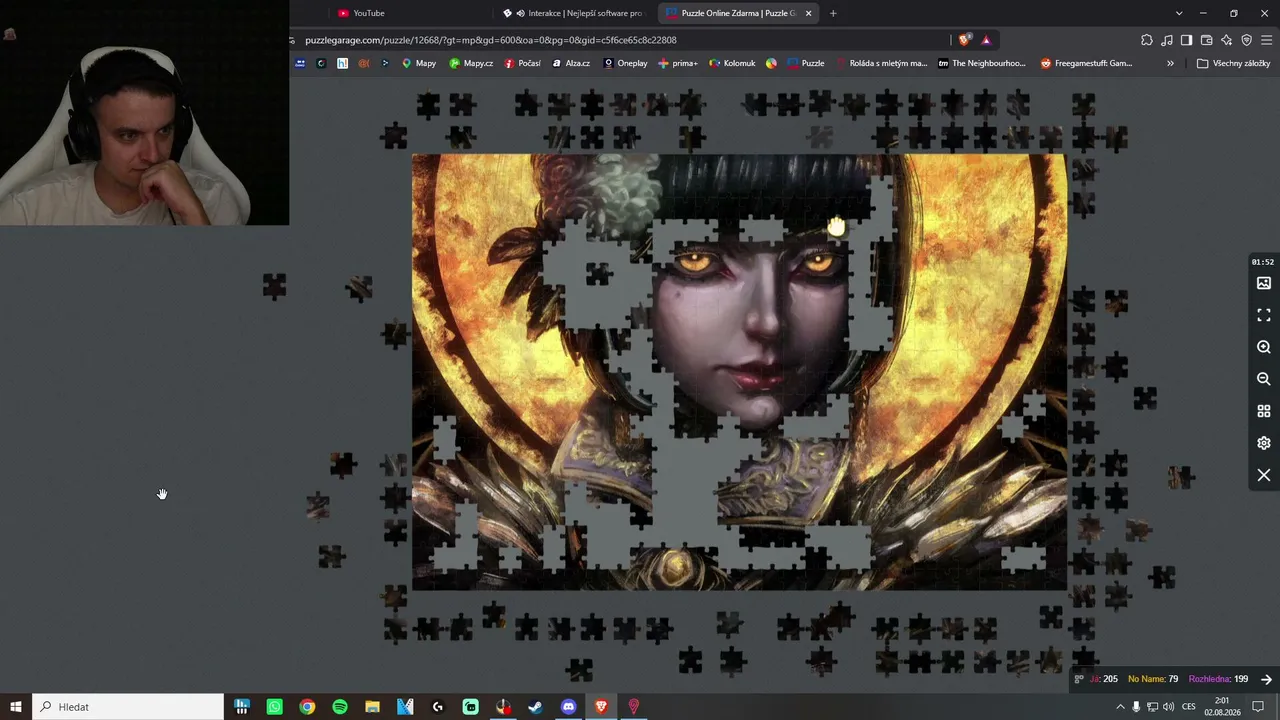This screenshot has height=720, width=1280.
Task: Arrange loose pieces with the grid icon
Action: click(x=1264, y=411)
